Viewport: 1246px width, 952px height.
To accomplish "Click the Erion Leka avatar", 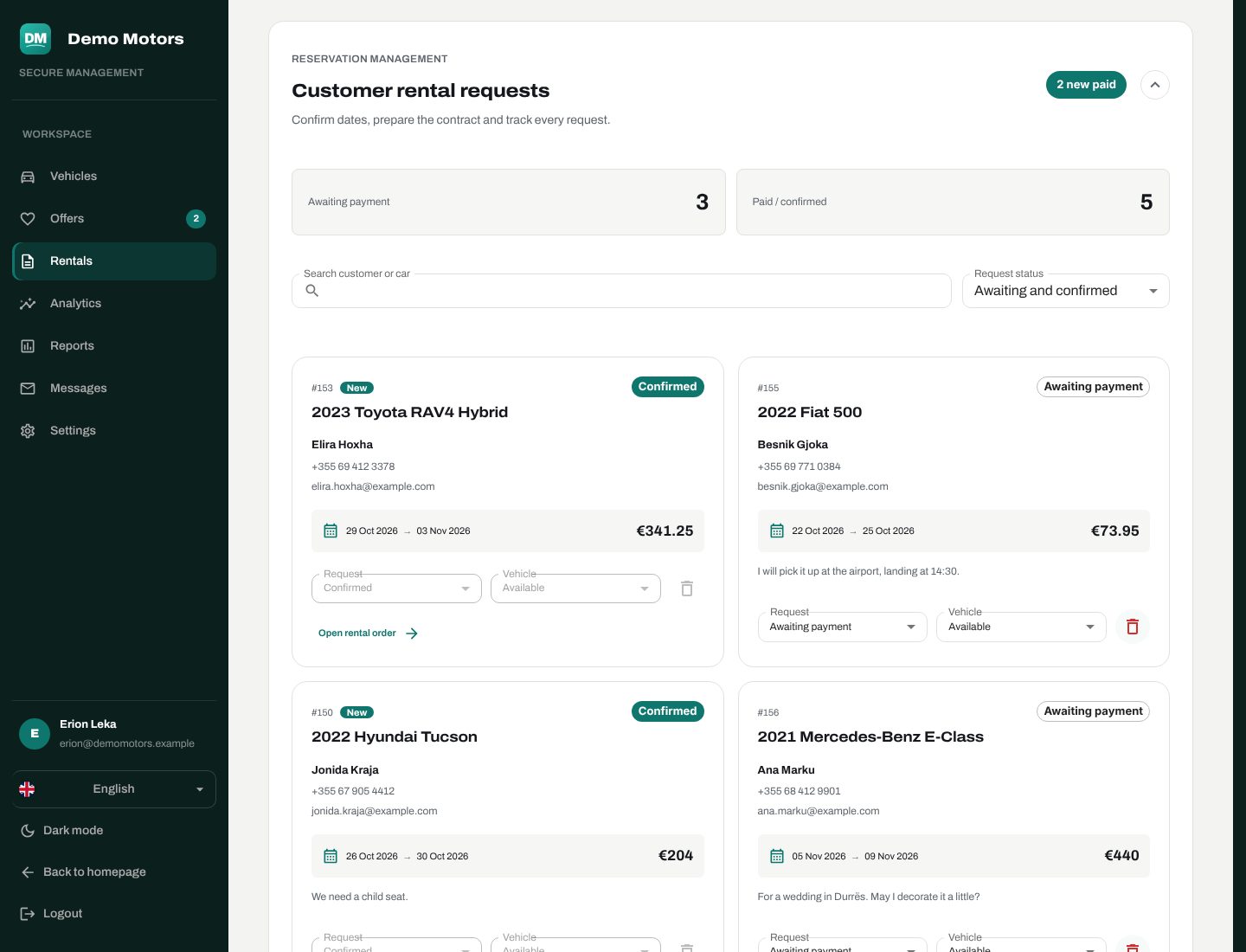I will (x=35, y=733).
